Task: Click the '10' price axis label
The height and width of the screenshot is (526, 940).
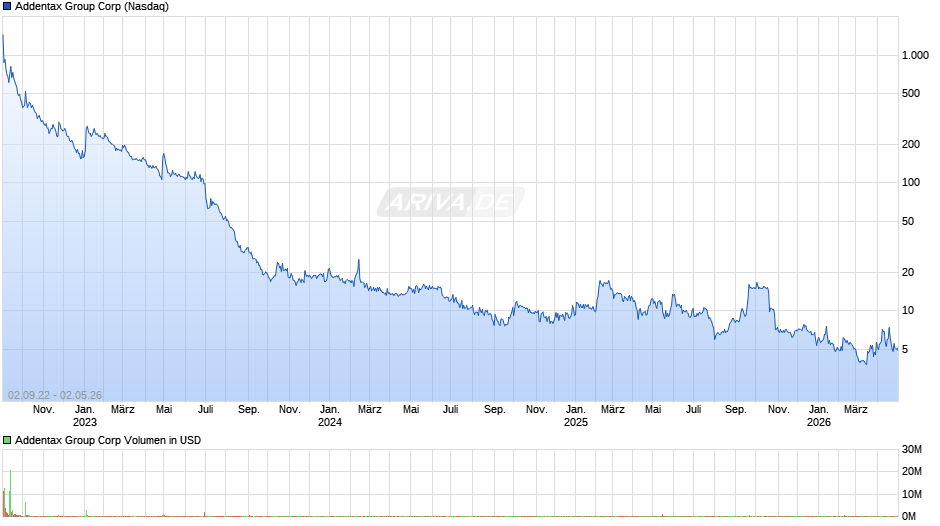Action: click(x=908, y=311)
